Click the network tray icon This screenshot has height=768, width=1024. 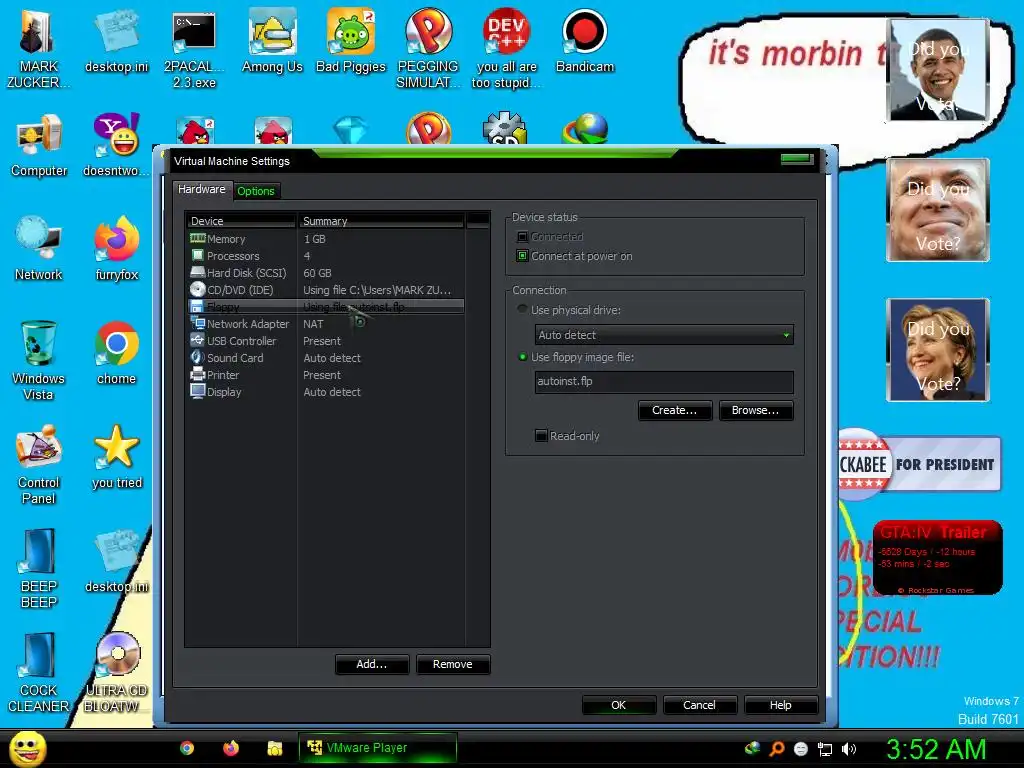(825, 749)
